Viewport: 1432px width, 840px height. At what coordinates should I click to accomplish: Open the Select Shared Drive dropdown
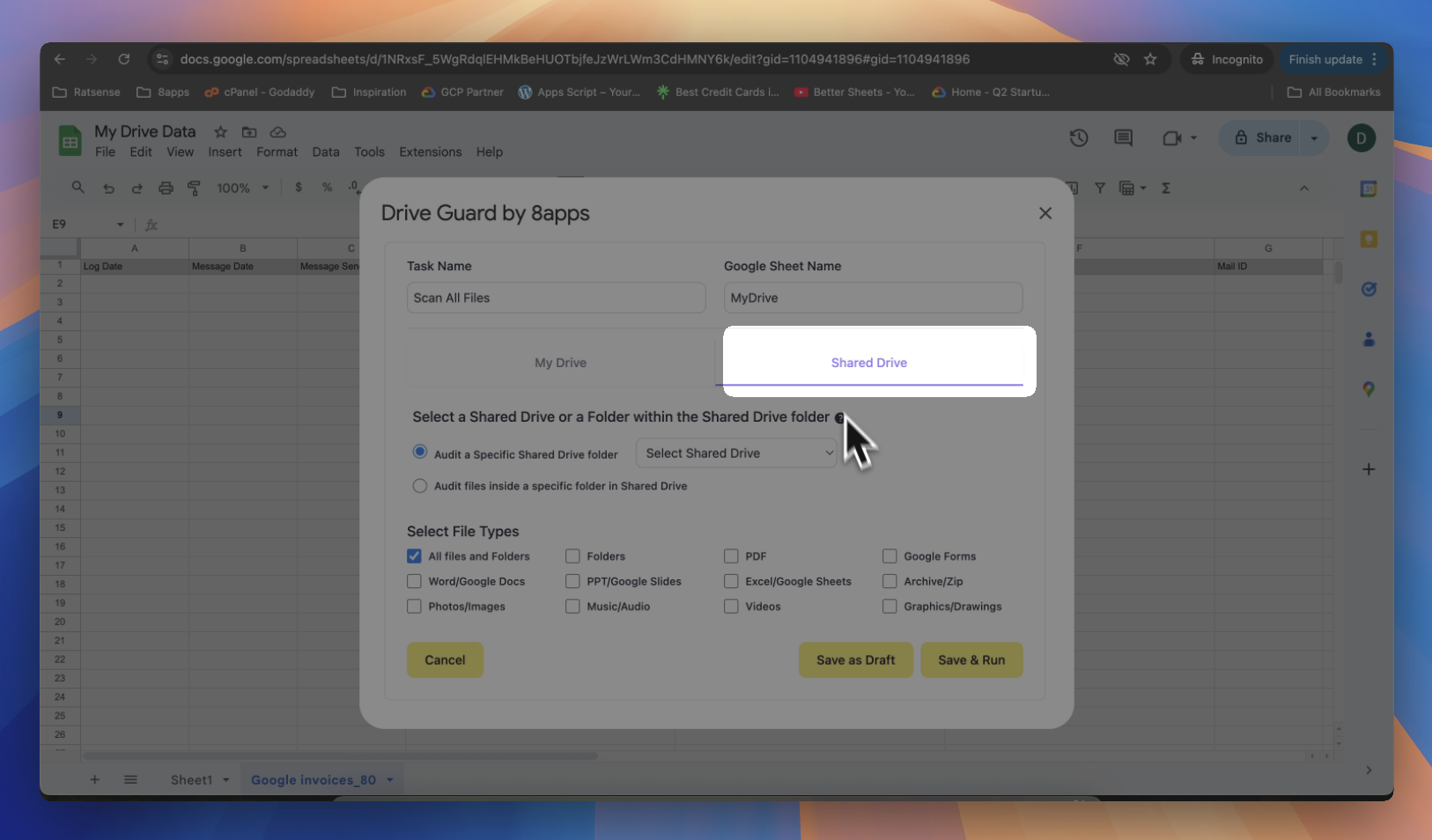(736, 453)
